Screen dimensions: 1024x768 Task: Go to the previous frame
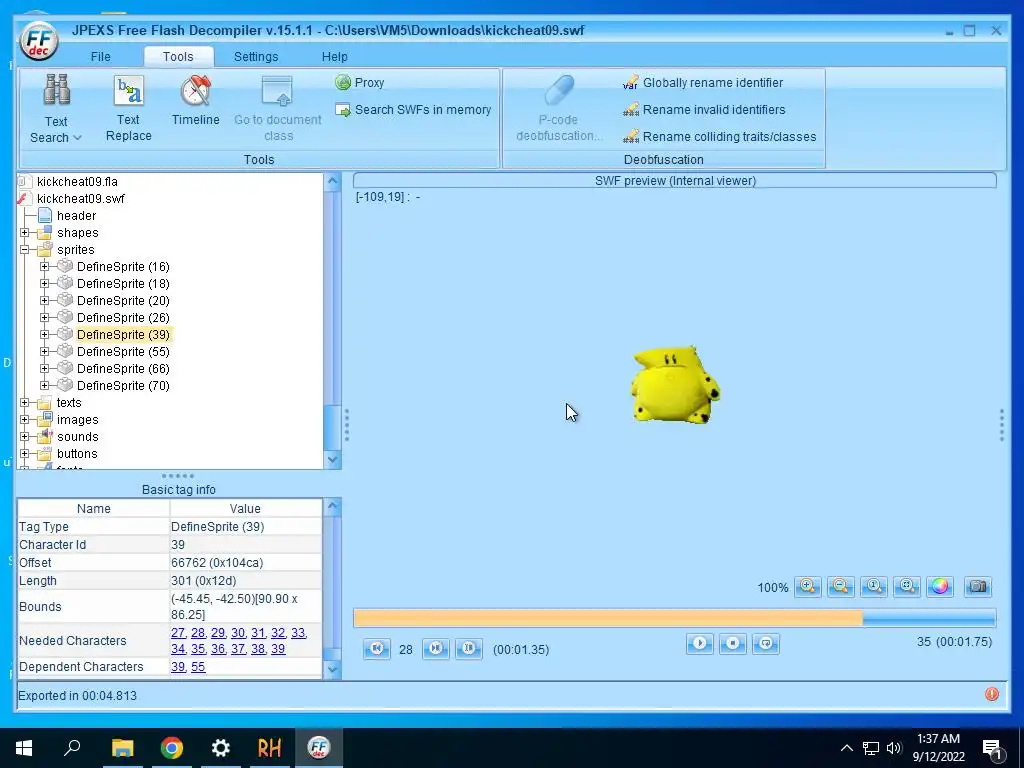click(x=377, y=648)
